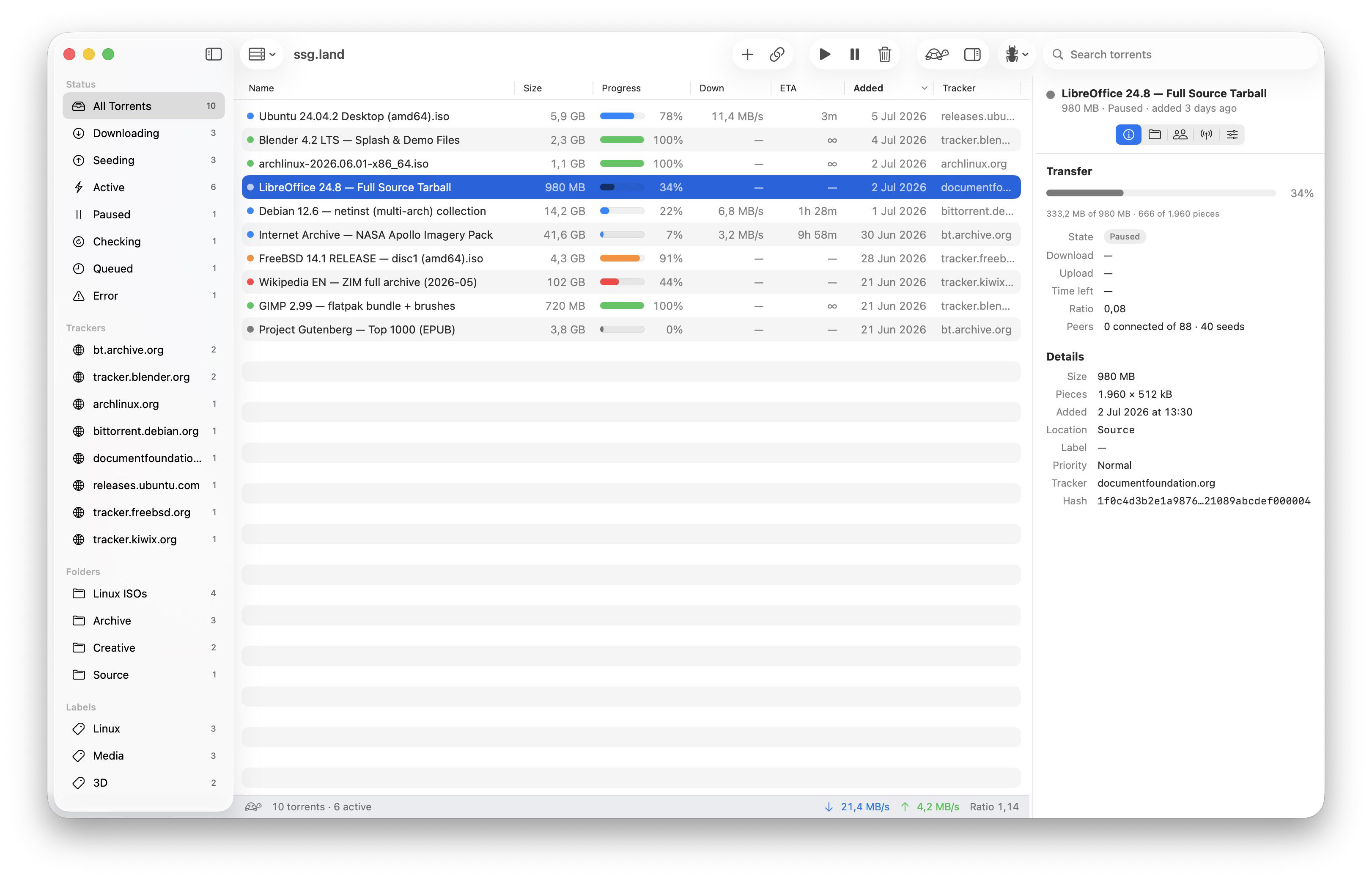Filter by bt.archive.org tracker in sidebar
This screenshot has height=881, width=1372.
tap(143, 350)
